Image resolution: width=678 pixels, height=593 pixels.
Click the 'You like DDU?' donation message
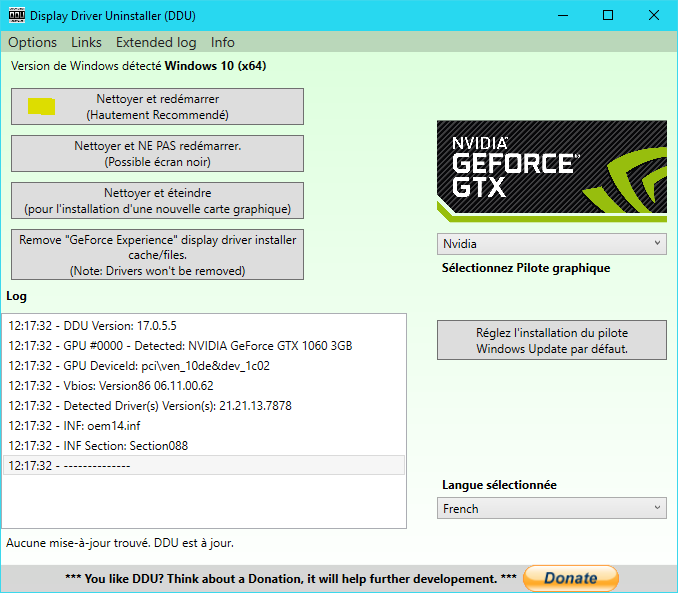coord(291,579)
